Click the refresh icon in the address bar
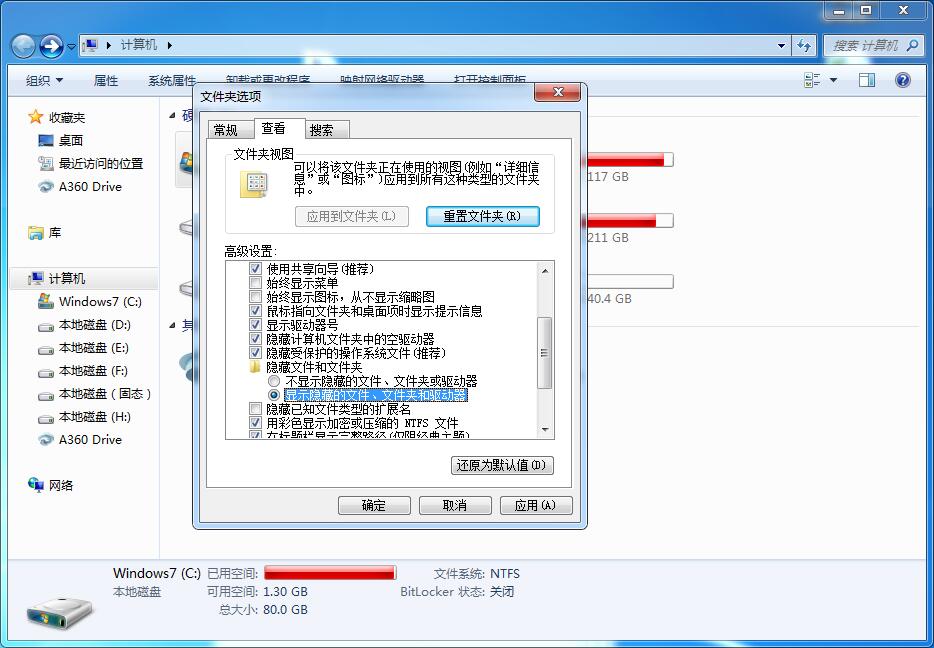934x648 pixels. (x=807, y=45)
